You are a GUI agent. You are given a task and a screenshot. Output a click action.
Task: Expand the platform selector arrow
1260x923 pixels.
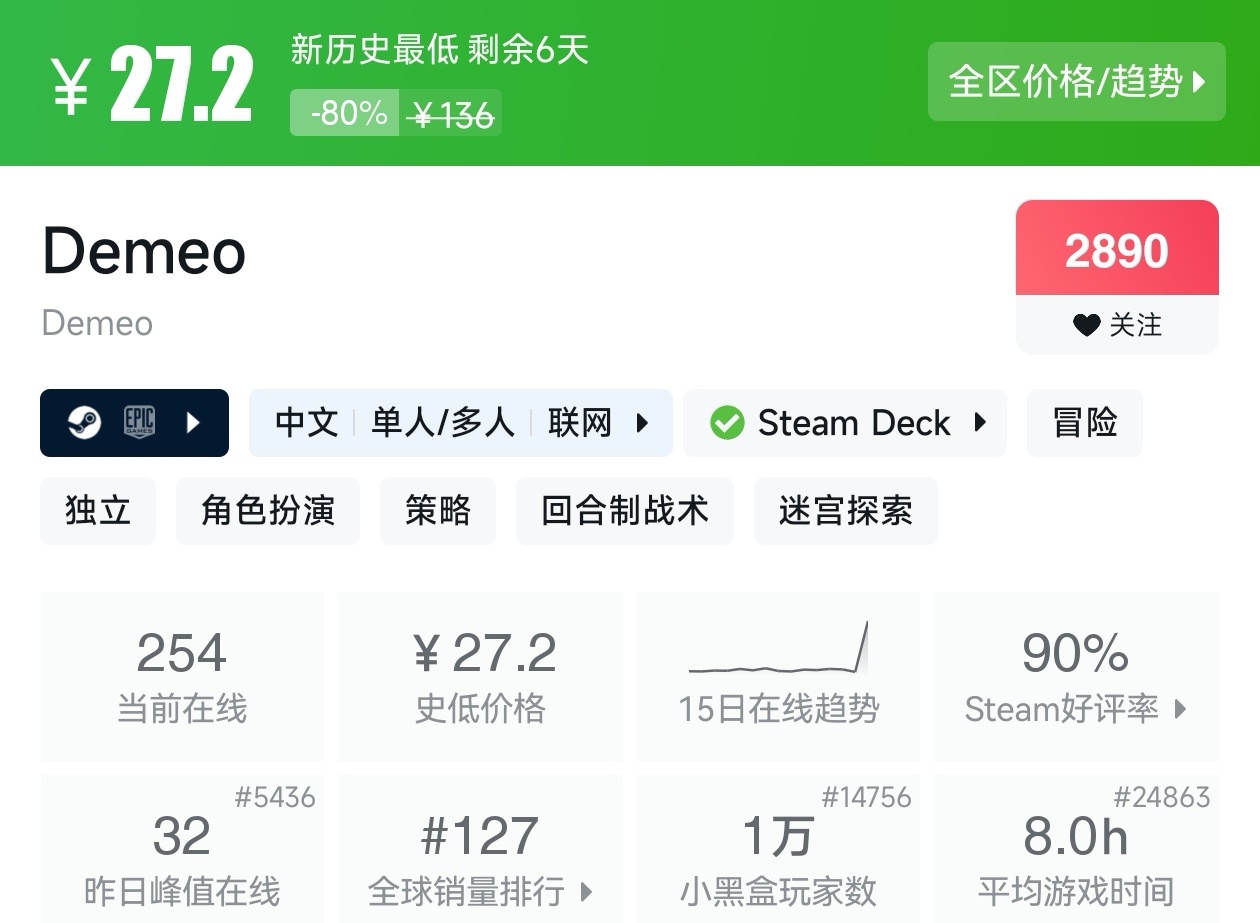click(x=194, y=423)
